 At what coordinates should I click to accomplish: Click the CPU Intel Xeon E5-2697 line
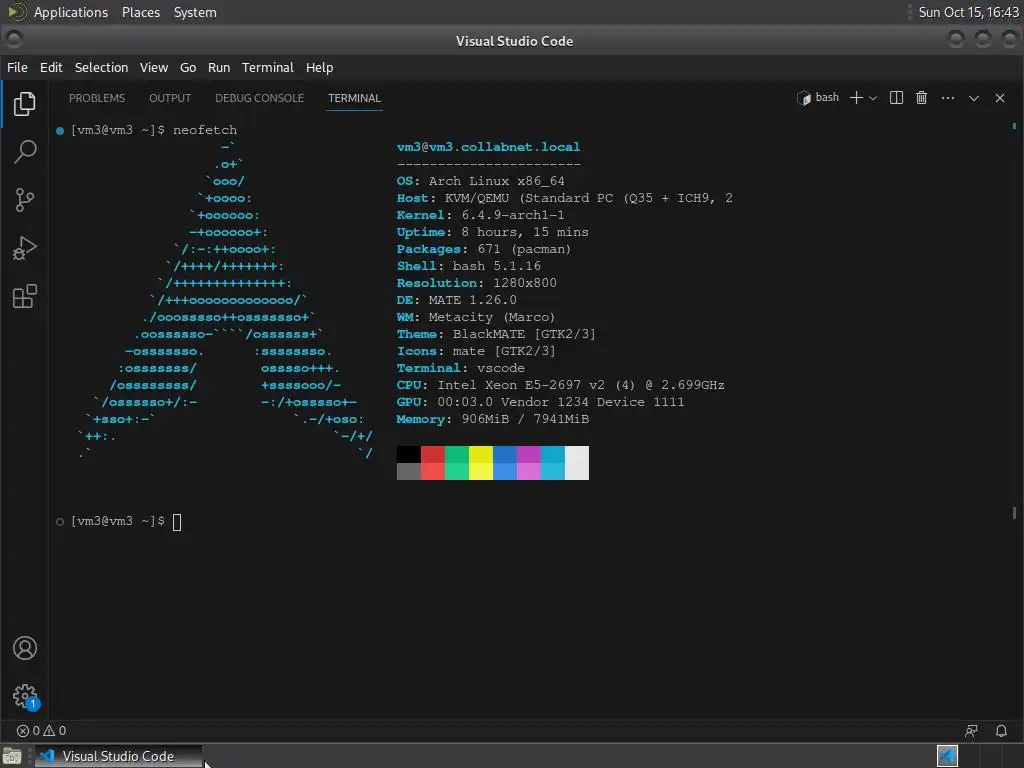pos(560,385)
